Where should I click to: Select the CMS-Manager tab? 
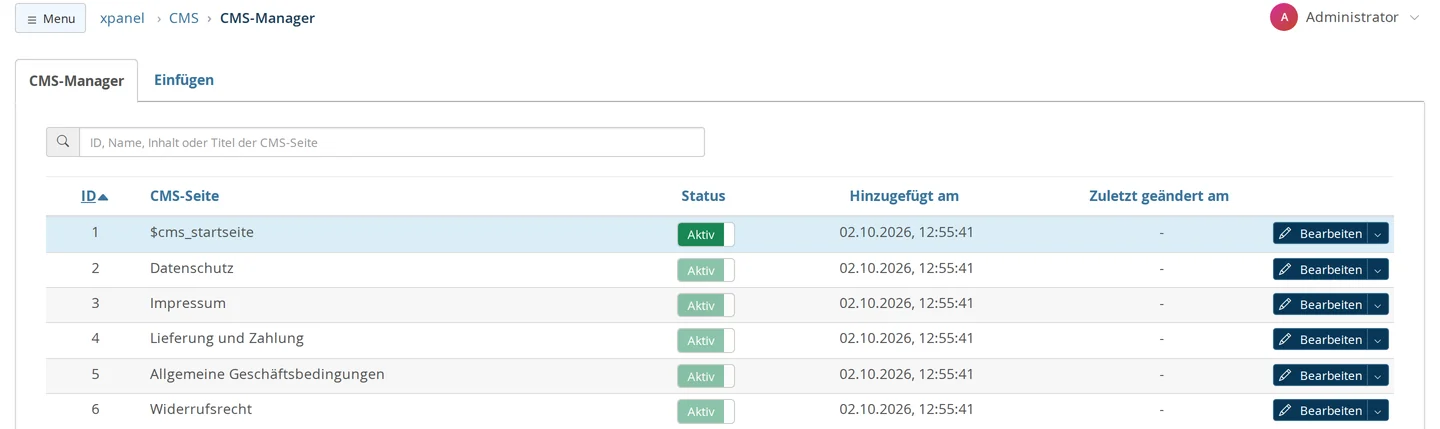point(77,81)
